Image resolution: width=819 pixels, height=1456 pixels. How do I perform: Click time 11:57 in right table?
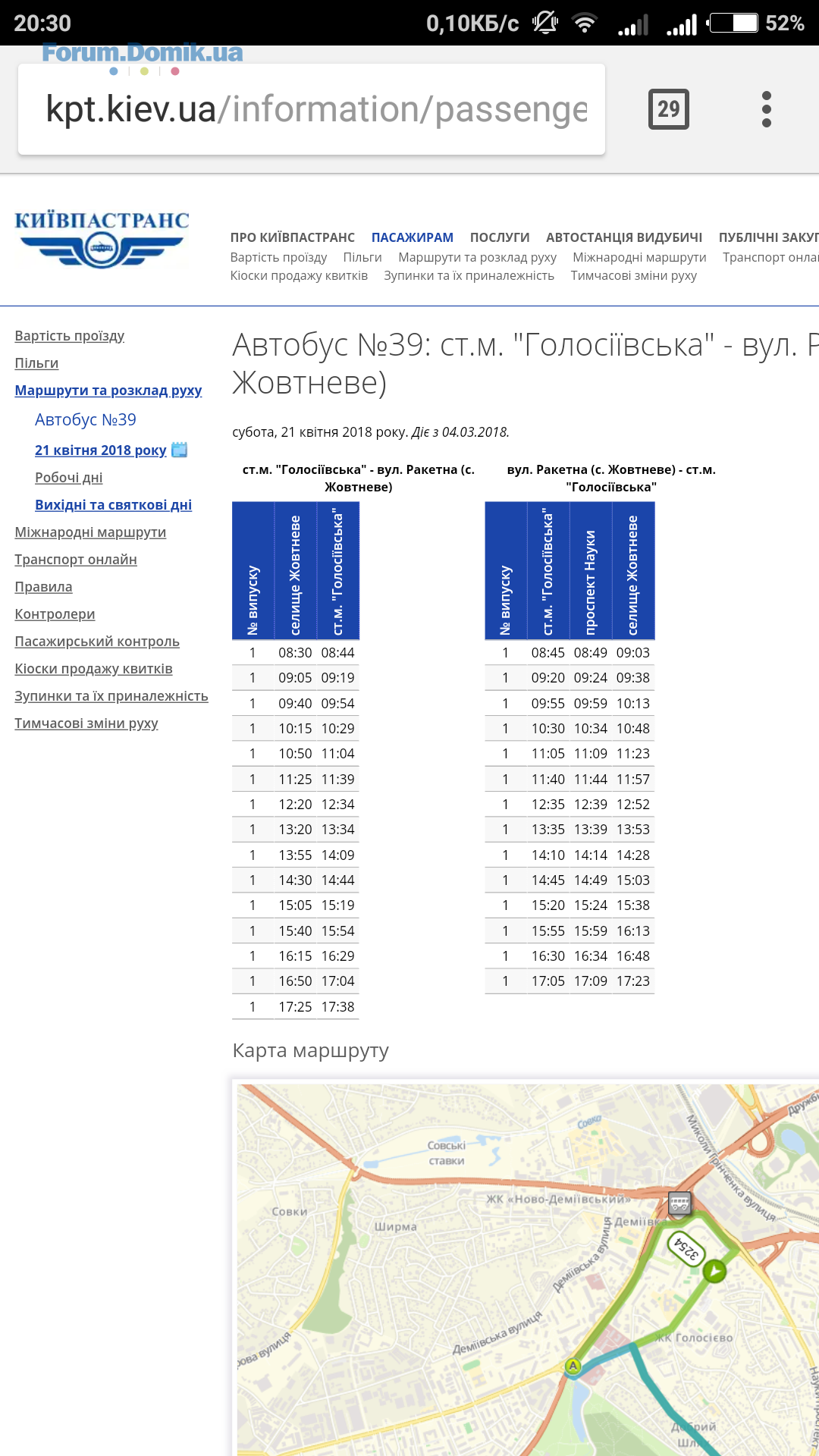(632, 780)
